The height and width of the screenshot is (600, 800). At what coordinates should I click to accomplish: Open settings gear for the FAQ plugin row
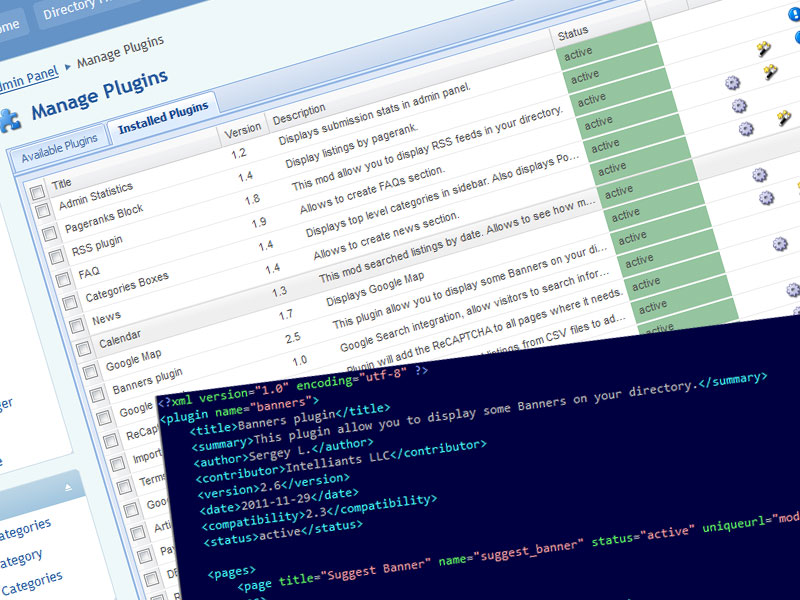pos(732,83)
